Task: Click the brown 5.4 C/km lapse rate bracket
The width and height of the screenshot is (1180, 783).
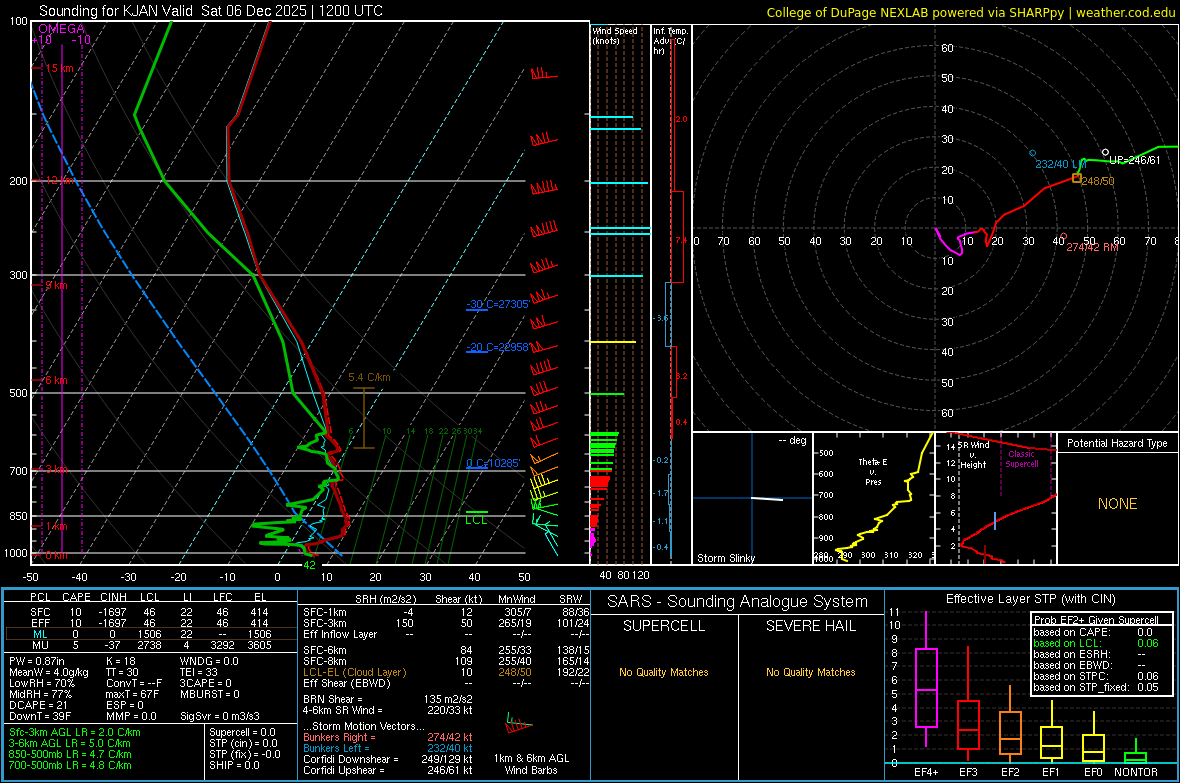Action: click(x=363, y=418)
